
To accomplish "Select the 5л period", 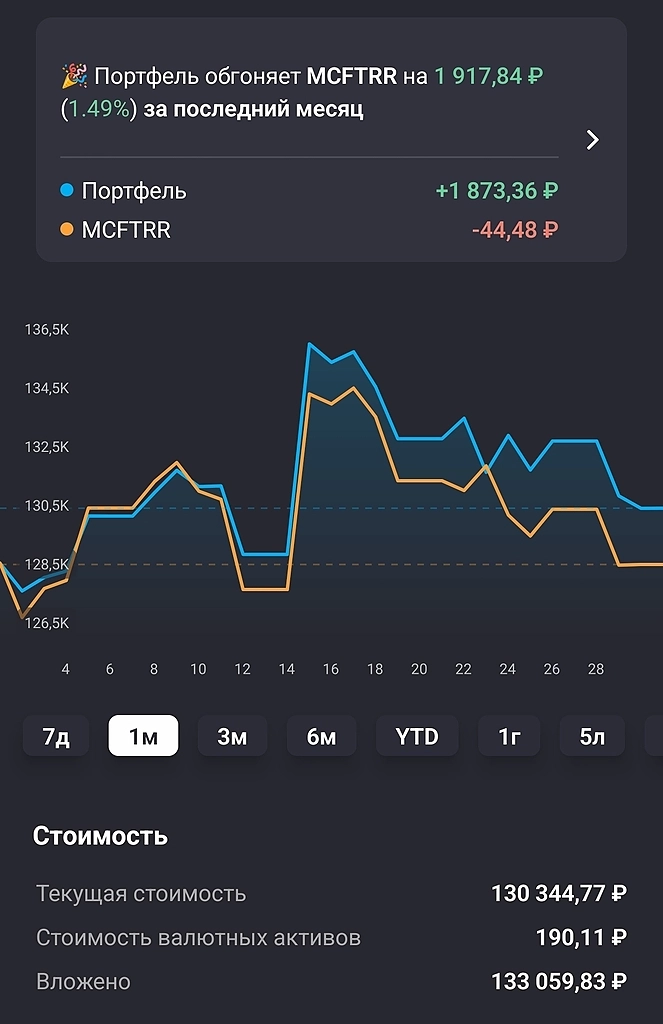I will tap(593, 735).
